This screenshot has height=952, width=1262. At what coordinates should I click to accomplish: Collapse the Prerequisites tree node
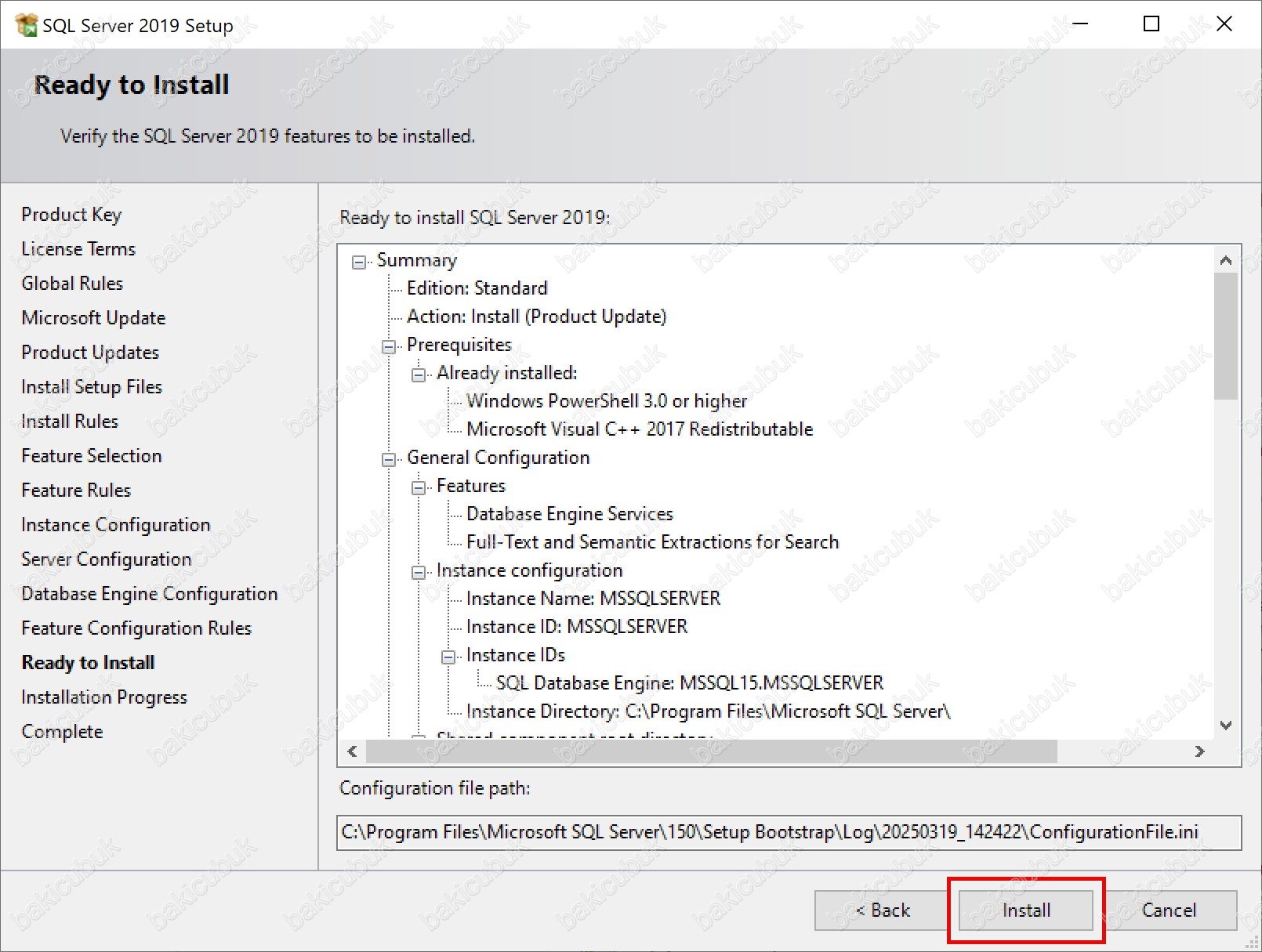click(389, 346)
